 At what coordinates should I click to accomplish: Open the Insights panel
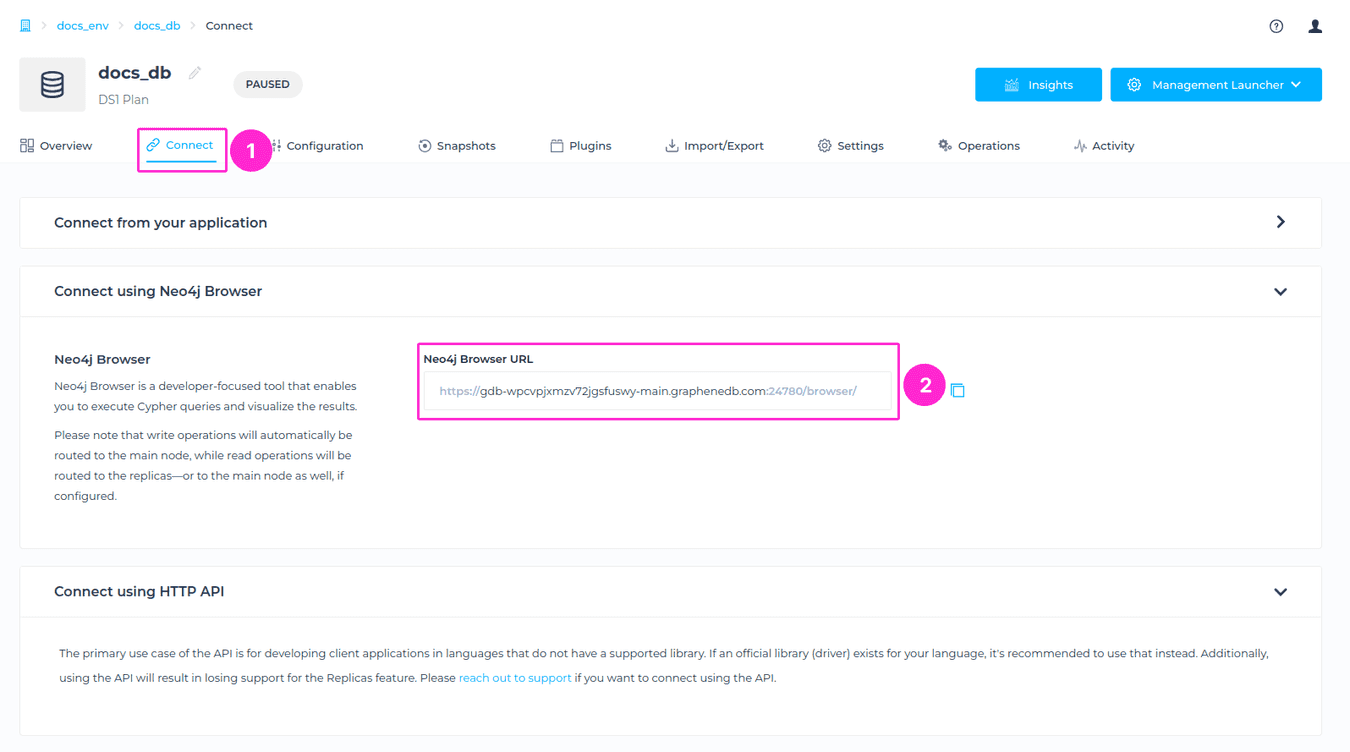click(1038, 84)
